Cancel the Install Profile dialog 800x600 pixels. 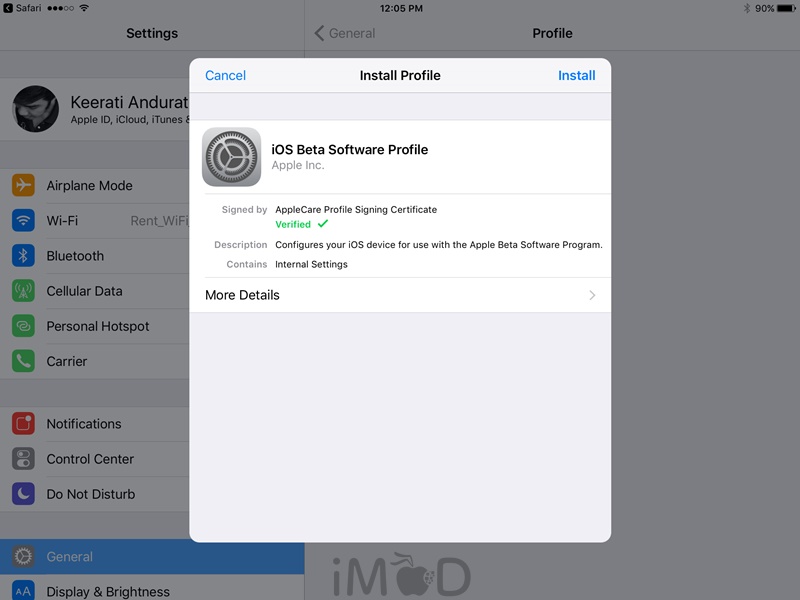click(x=225, y=75)
